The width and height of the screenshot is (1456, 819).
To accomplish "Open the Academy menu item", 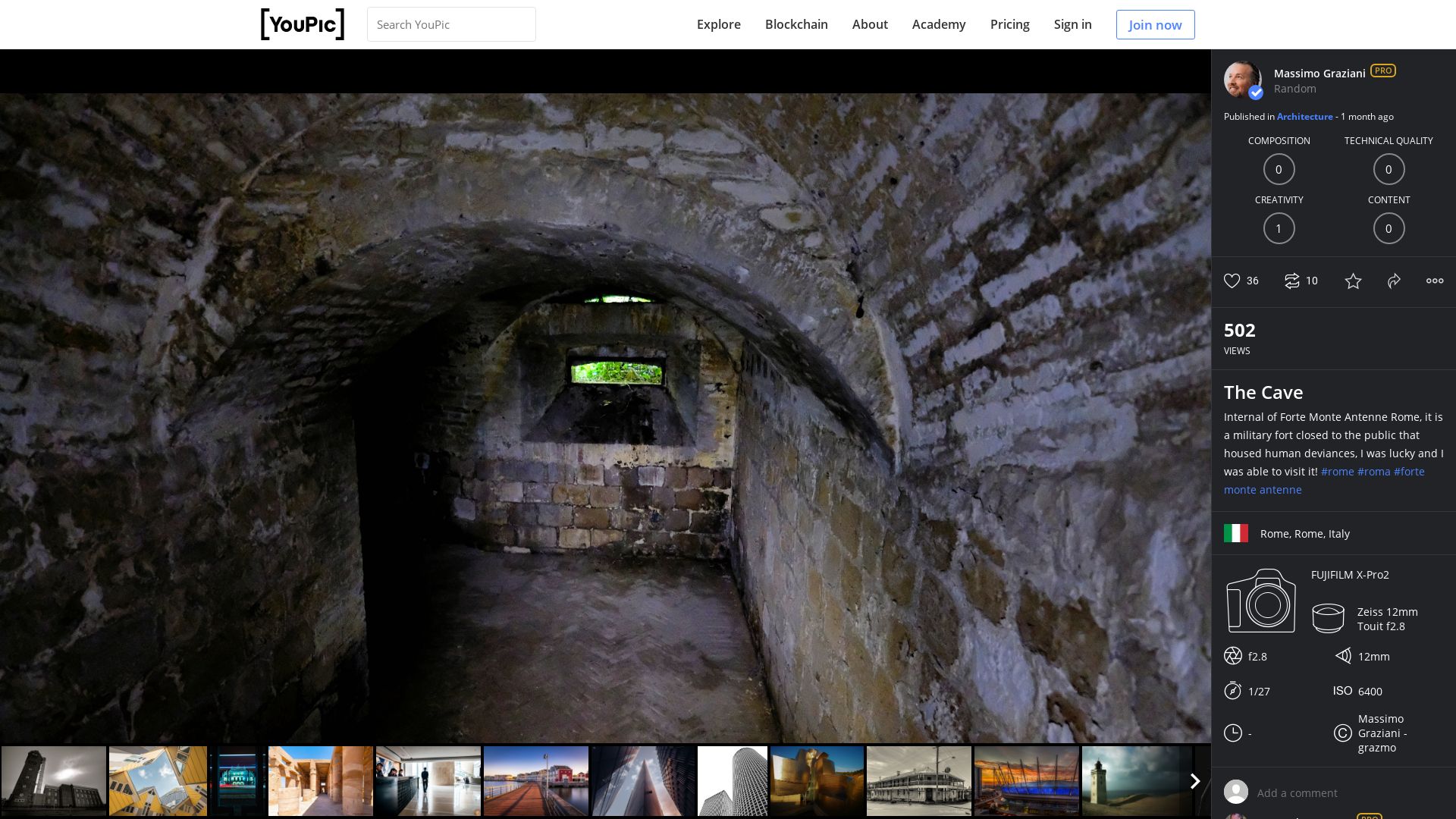I will pyautogui.click(x=938, y=24).
